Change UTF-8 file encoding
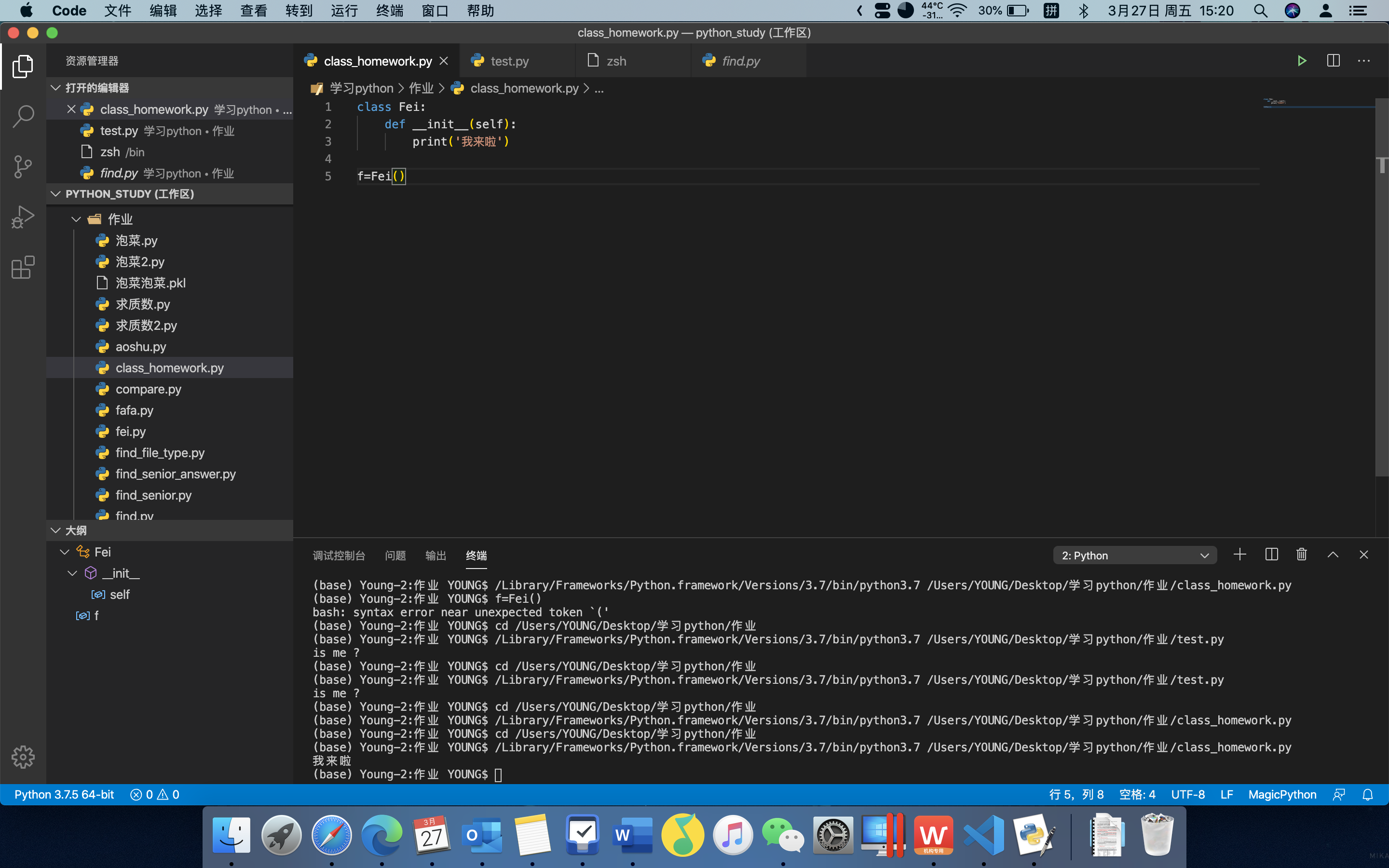The width and height of the screenshot is (1389, 868). [x=1187, y=795]
